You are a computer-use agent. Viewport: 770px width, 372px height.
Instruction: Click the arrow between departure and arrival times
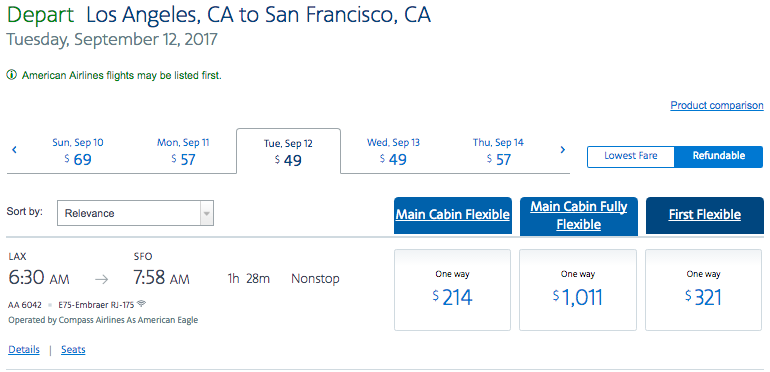102,280
